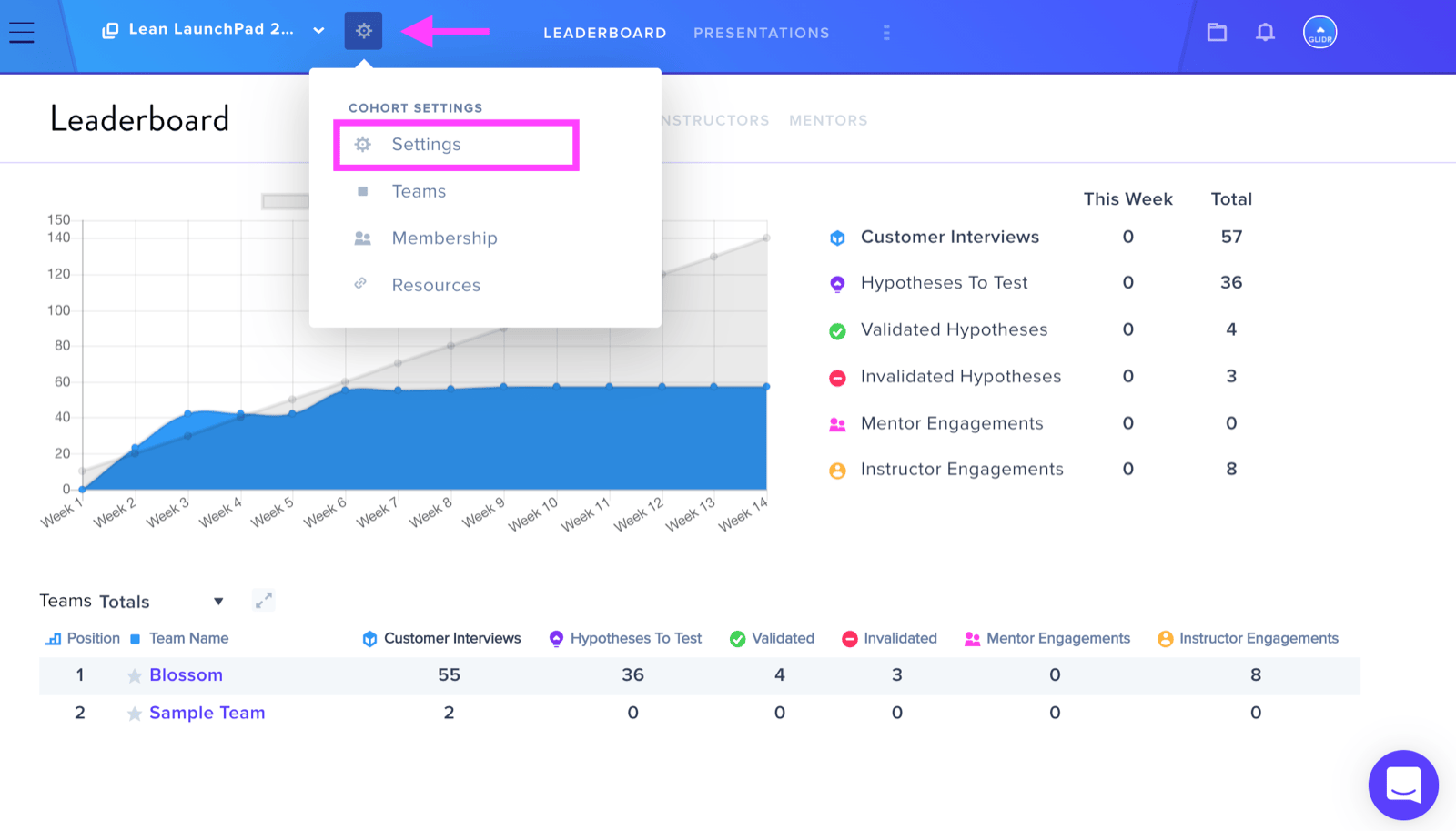1456x831 pixels.
Task: Click the cohort settings gear icon
Action: tap(363, 31)
